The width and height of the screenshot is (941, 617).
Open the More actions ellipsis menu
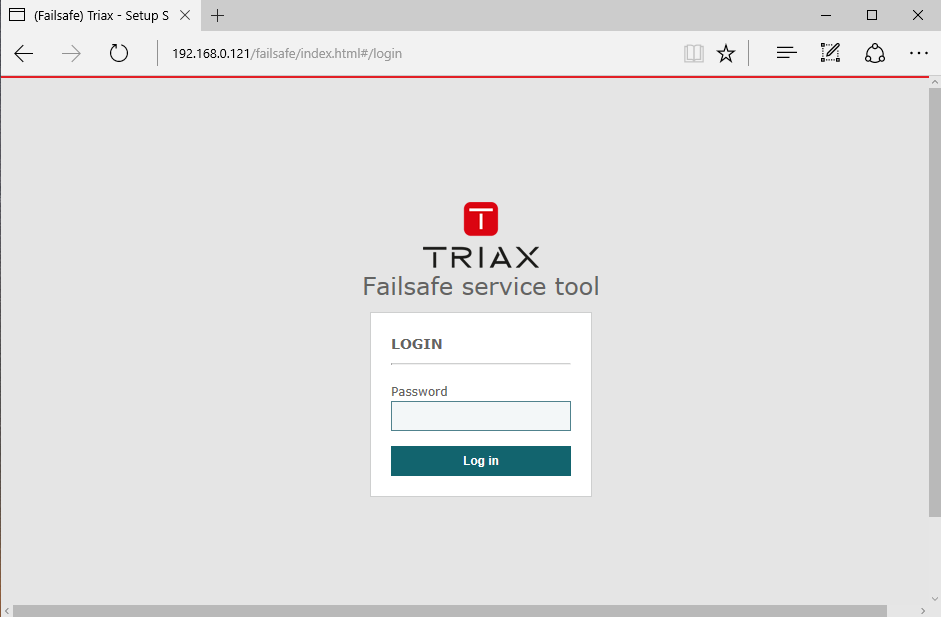click(x=919, y=53)
